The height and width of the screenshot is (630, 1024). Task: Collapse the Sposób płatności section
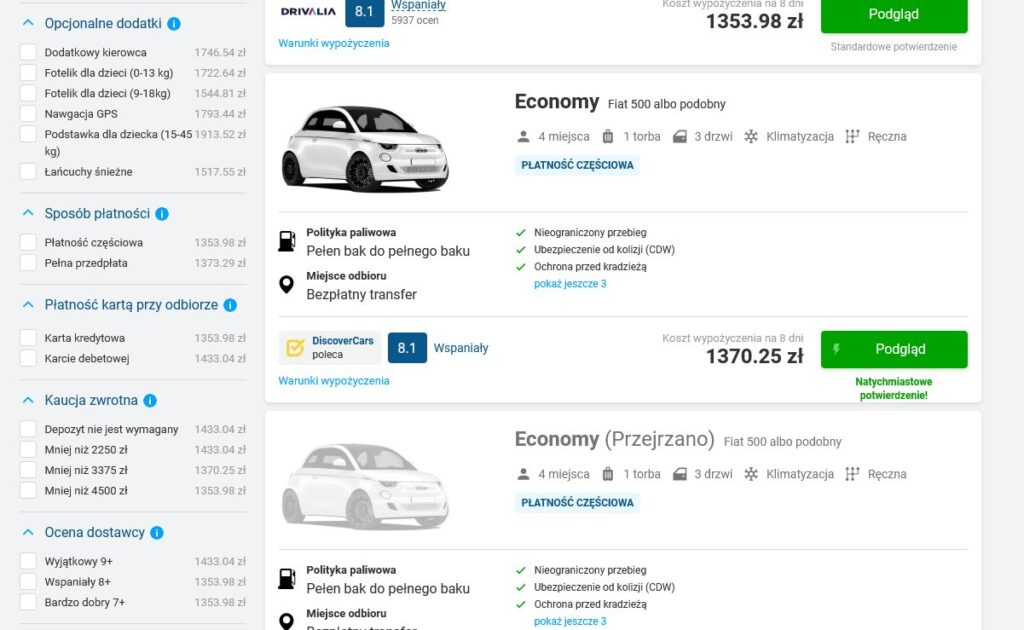tap(28, 213)
